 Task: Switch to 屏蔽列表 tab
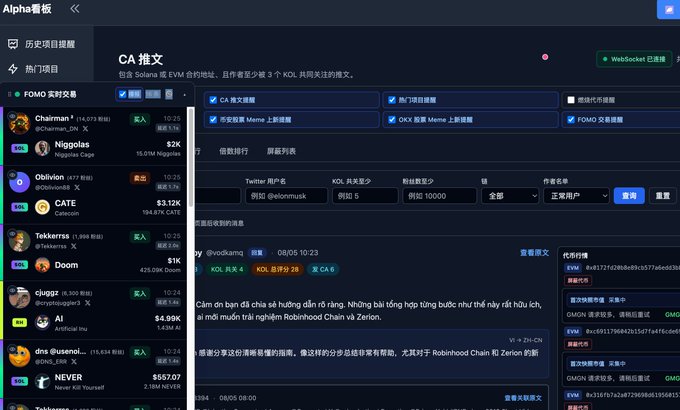(281, 151)
